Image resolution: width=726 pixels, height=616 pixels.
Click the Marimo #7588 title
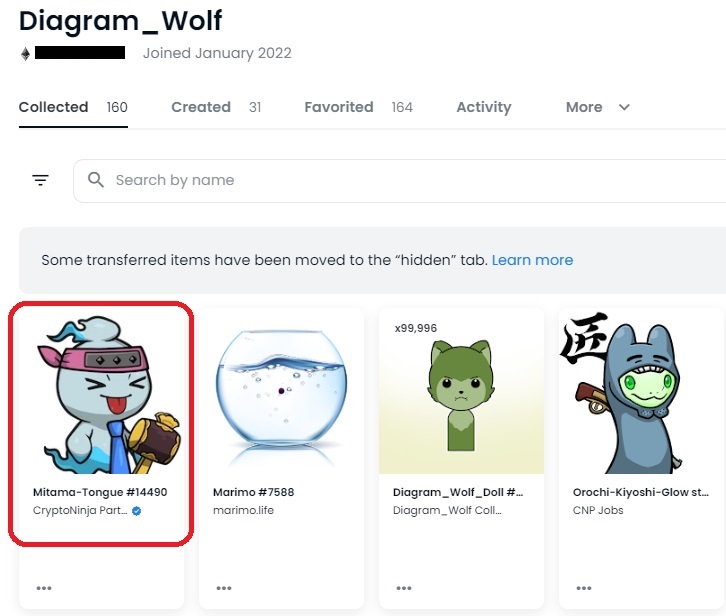point(254,492)
